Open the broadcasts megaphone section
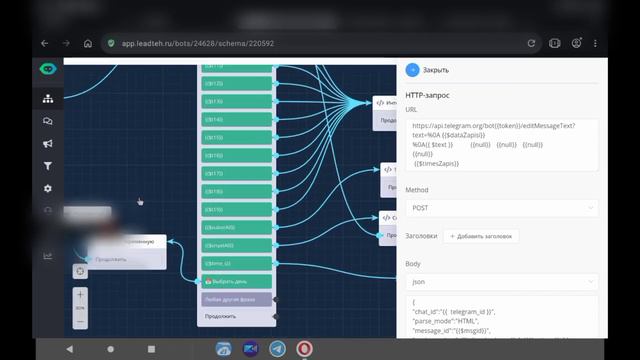 pos(48,144)
